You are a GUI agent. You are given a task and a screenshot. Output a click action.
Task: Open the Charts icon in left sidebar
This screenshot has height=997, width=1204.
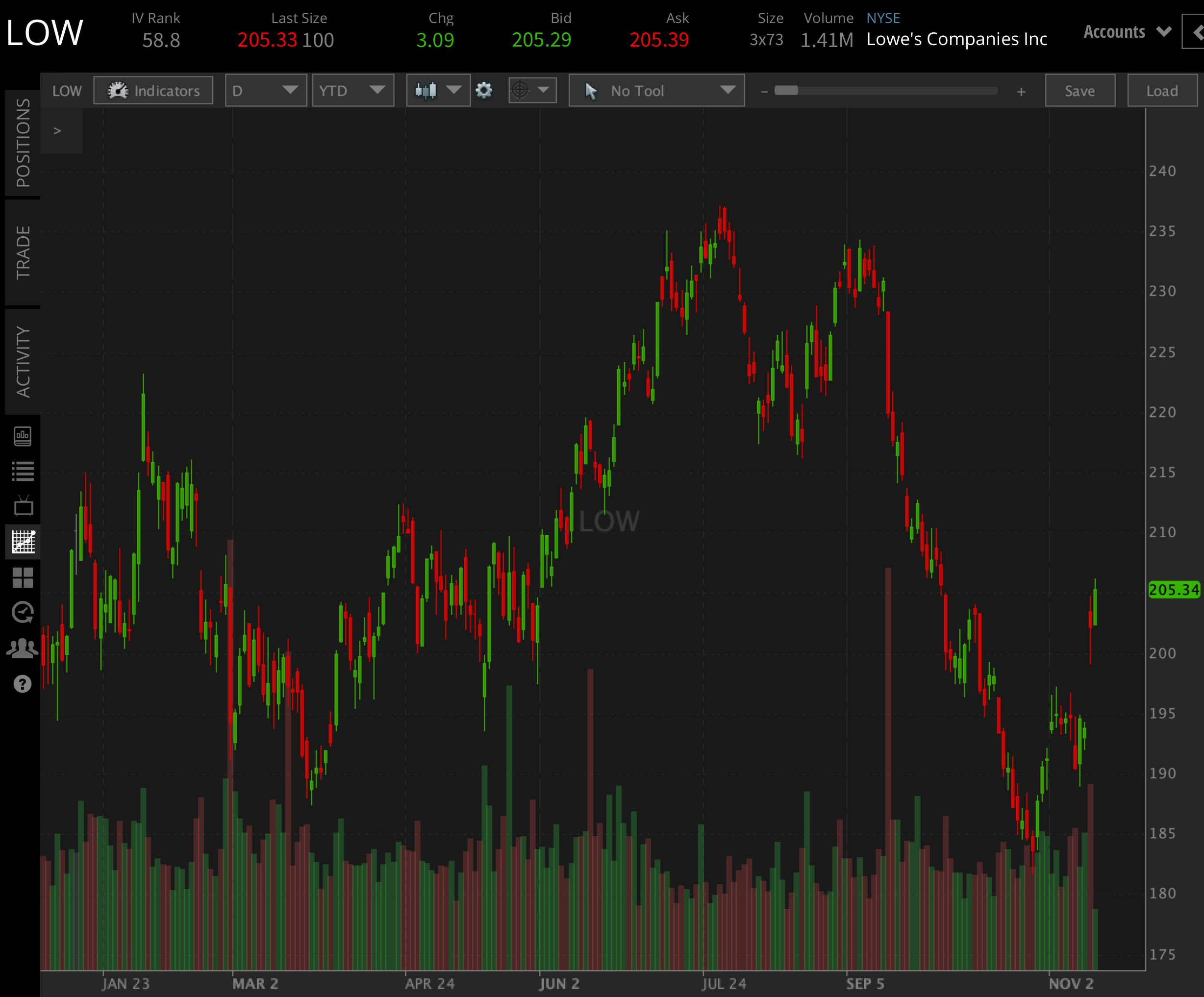(x=23, y=542)
